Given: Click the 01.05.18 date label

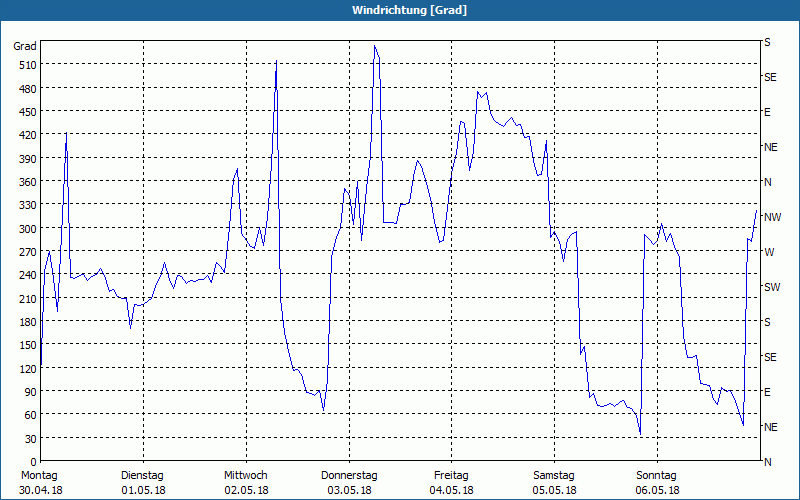Looking at the screenshot, I should (143, 490).
